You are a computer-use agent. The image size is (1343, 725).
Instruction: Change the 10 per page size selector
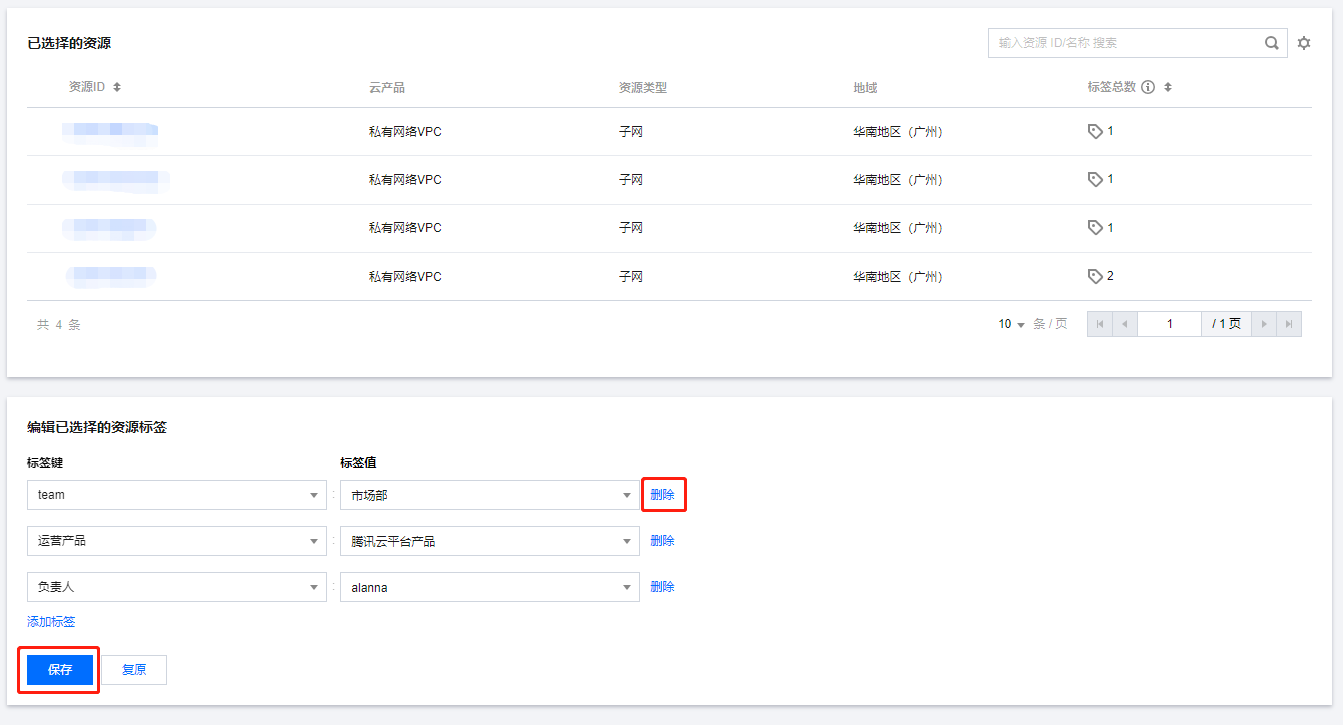point(1012,324)
